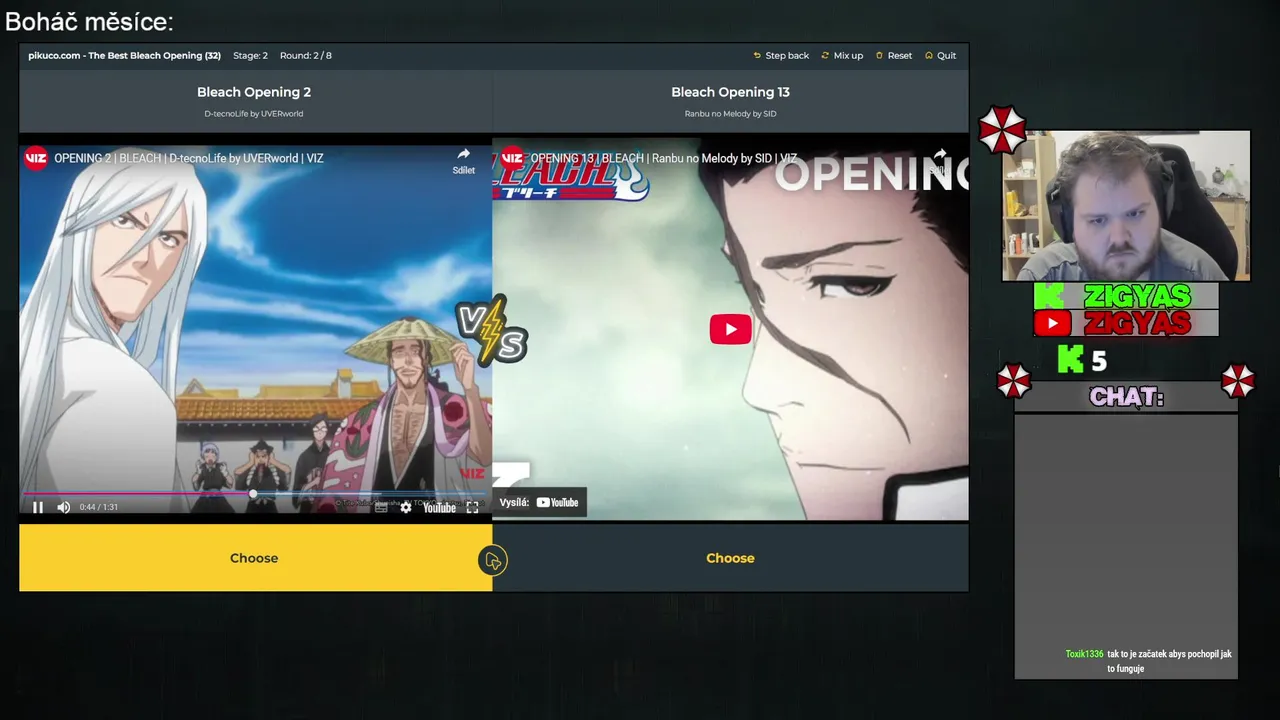The width and height of the screenshot is (1280, 720).
Task: Click the Sdílet share icon on left video
Action: (x=463, y=160)
